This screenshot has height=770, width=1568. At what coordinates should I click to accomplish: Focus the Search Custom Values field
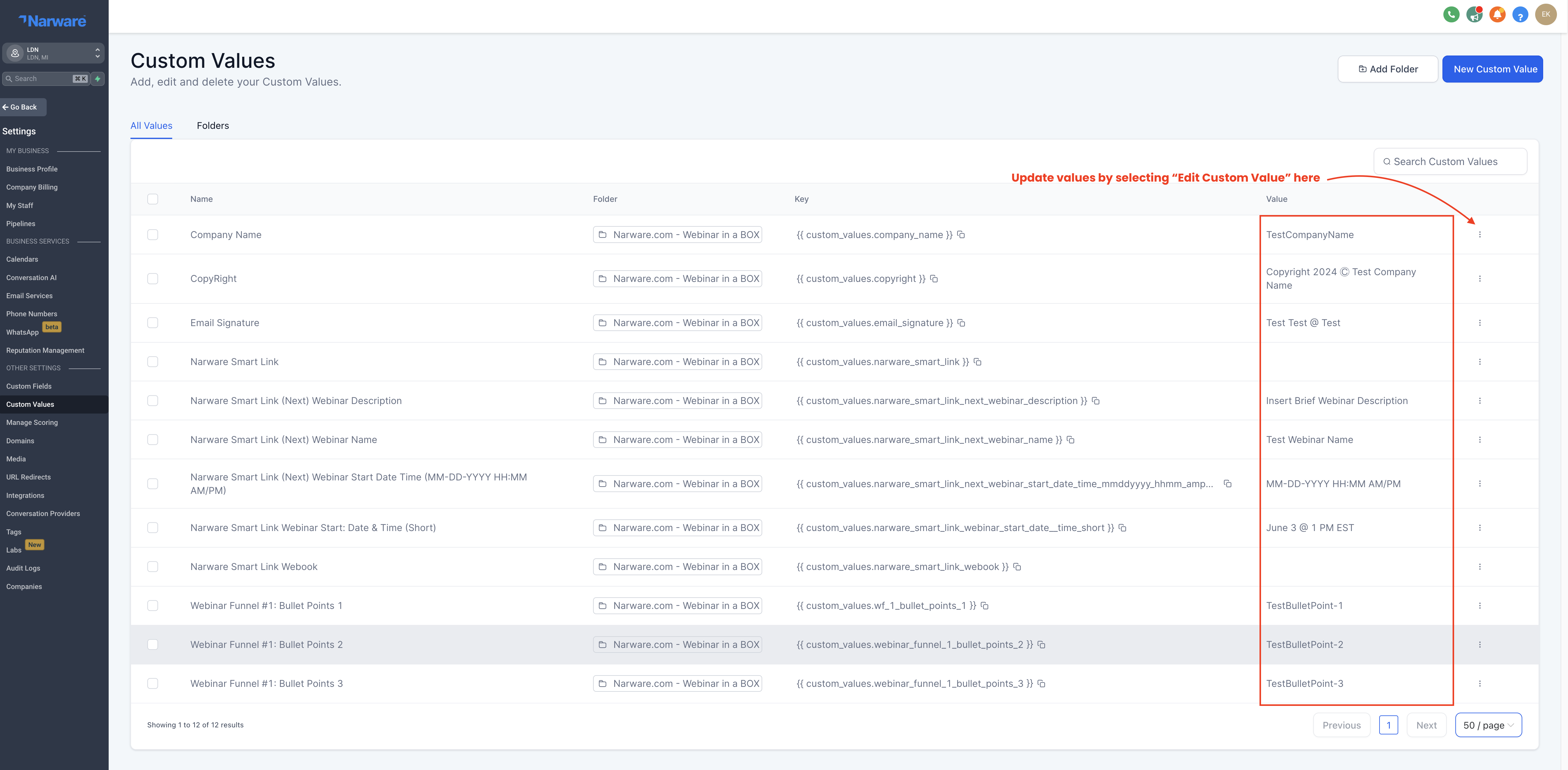tap(1450, 162)
